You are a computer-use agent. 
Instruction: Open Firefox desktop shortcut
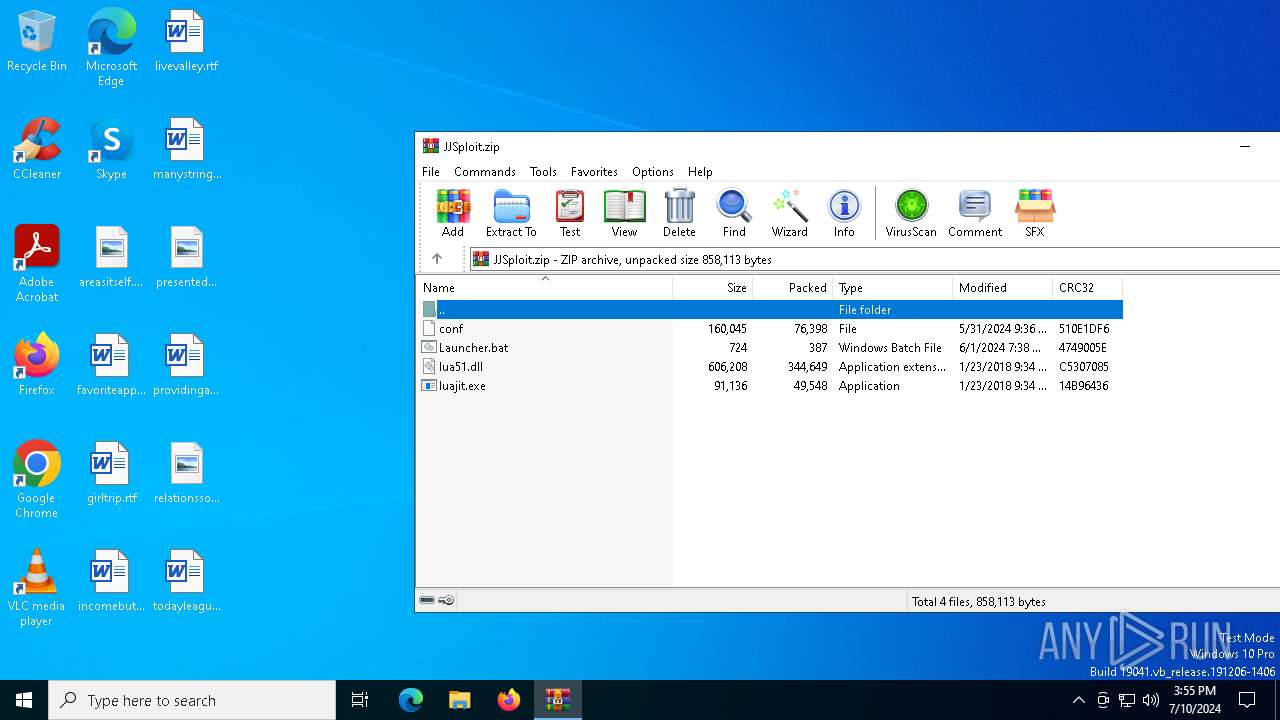tap(37, 365)
